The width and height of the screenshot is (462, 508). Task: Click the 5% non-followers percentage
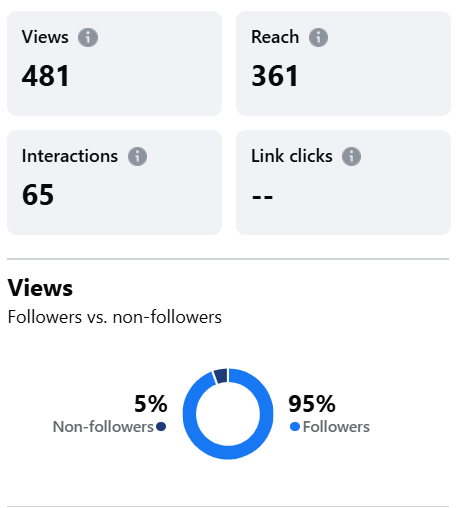tap(151, 404)
